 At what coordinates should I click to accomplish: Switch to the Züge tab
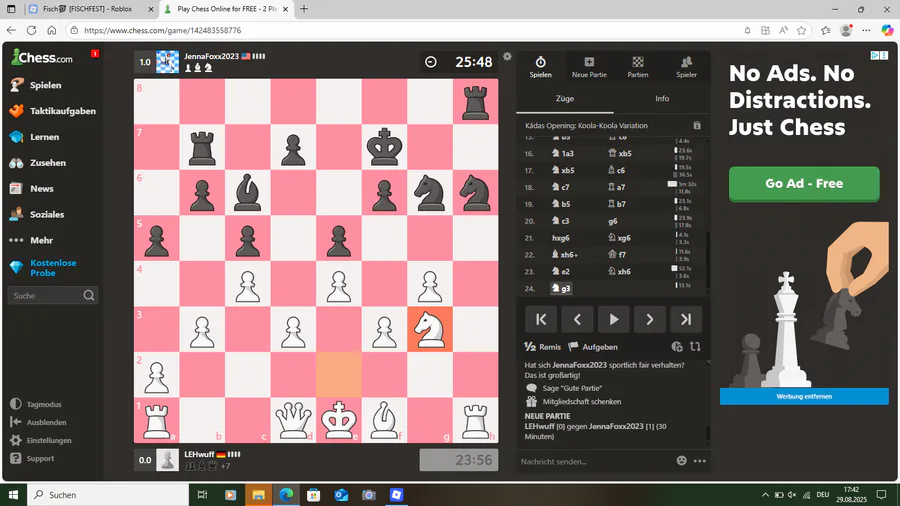565,99
